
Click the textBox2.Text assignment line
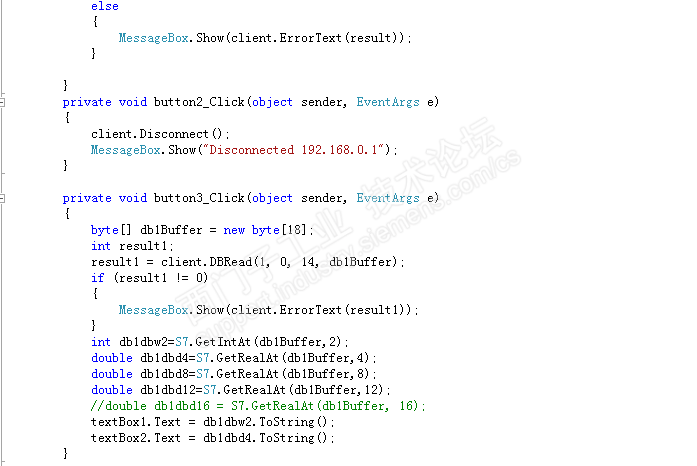click(x=212, y=438)
